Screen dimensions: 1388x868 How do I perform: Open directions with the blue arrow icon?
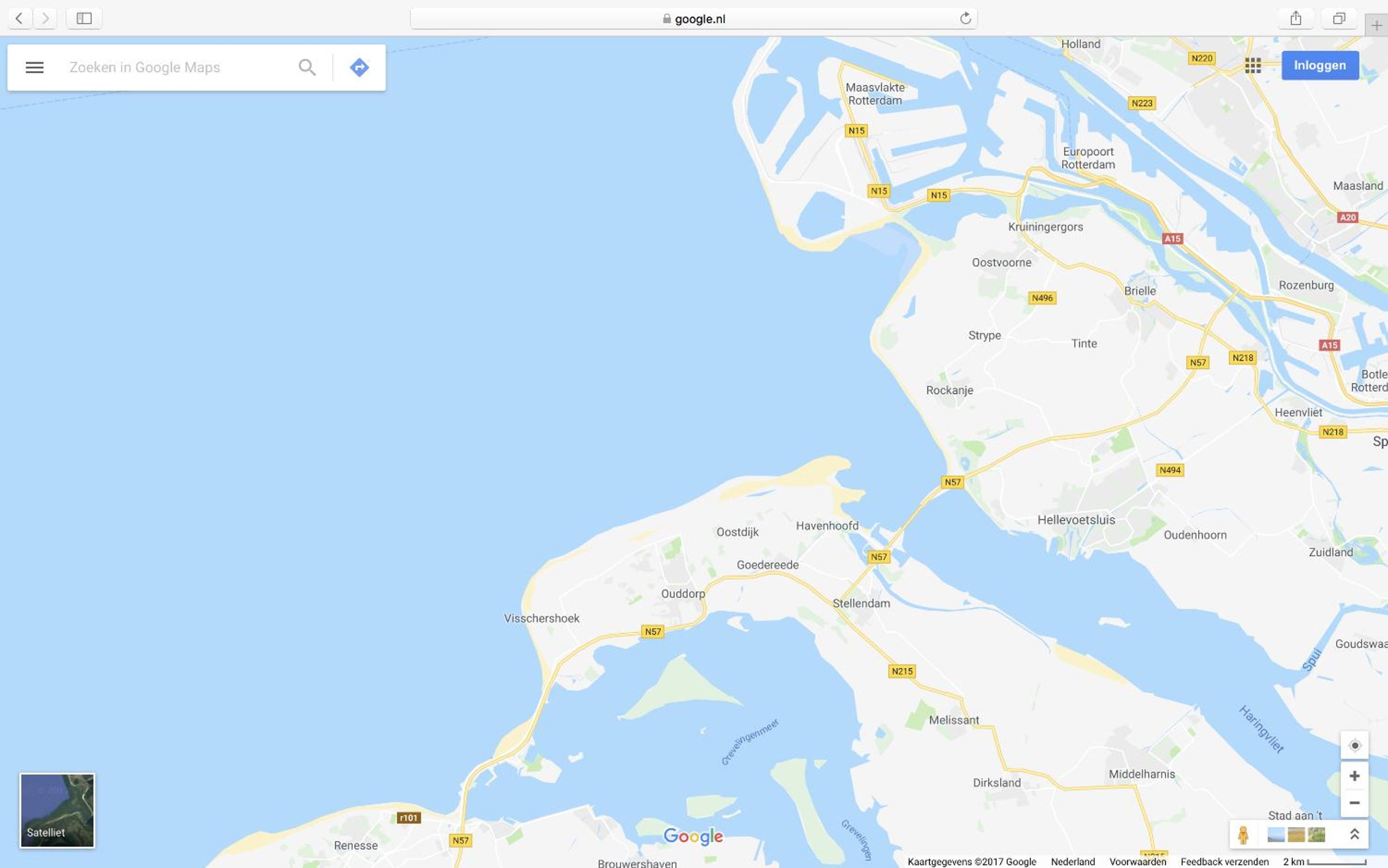pyautogui.click(x=359, y=67)
